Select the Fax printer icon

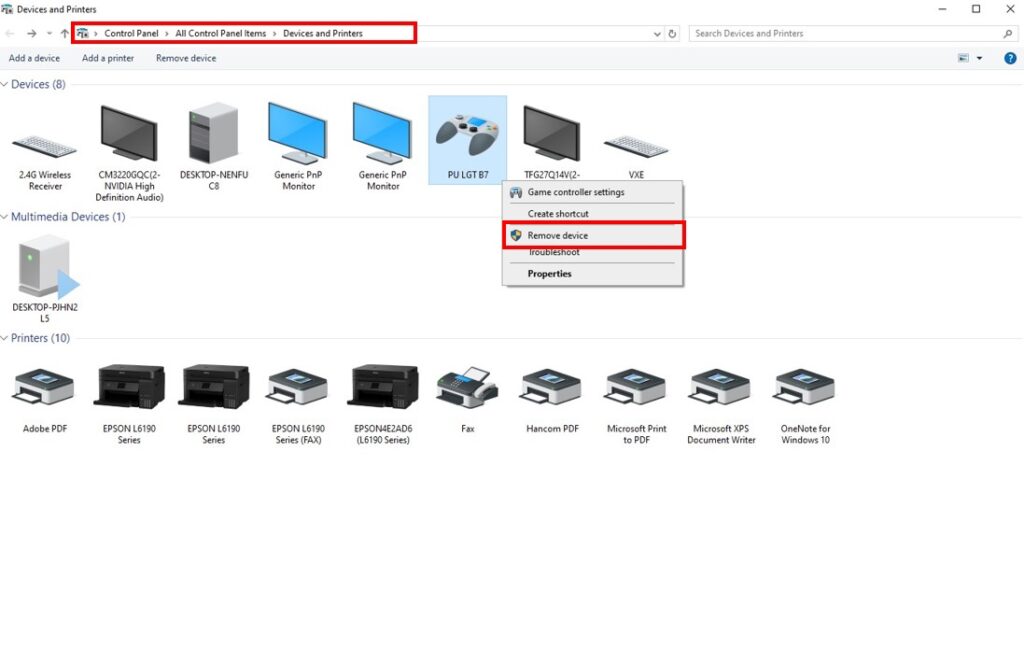pos(467,388)
